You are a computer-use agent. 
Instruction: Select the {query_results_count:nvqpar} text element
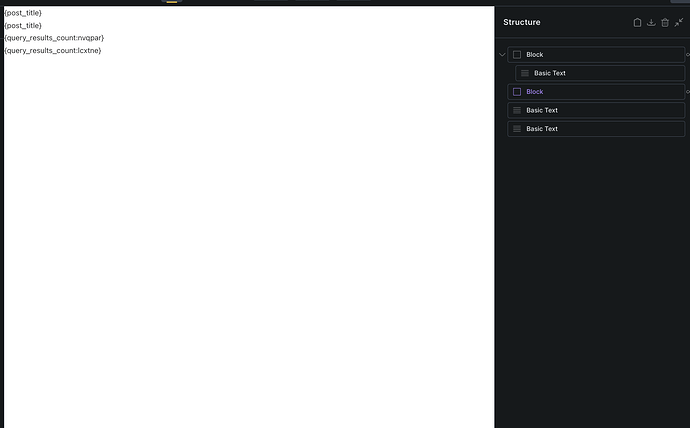[54, 38]
